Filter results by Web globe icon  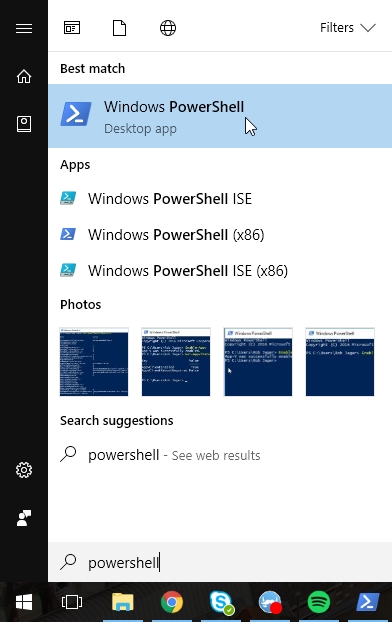(x=168, y=28)
